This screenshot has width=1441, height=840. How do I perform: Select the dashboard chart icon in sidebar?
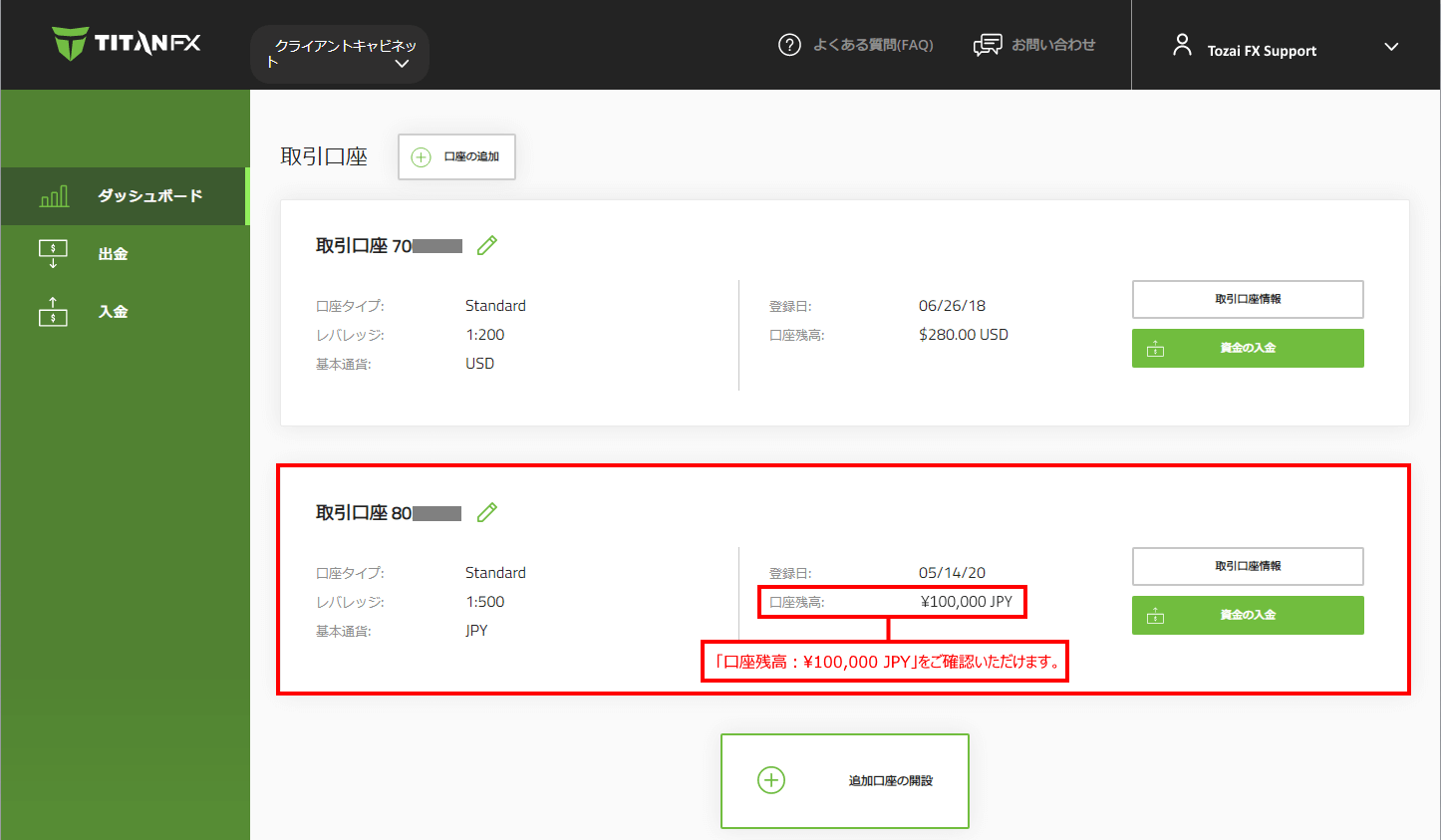(53, 195)
